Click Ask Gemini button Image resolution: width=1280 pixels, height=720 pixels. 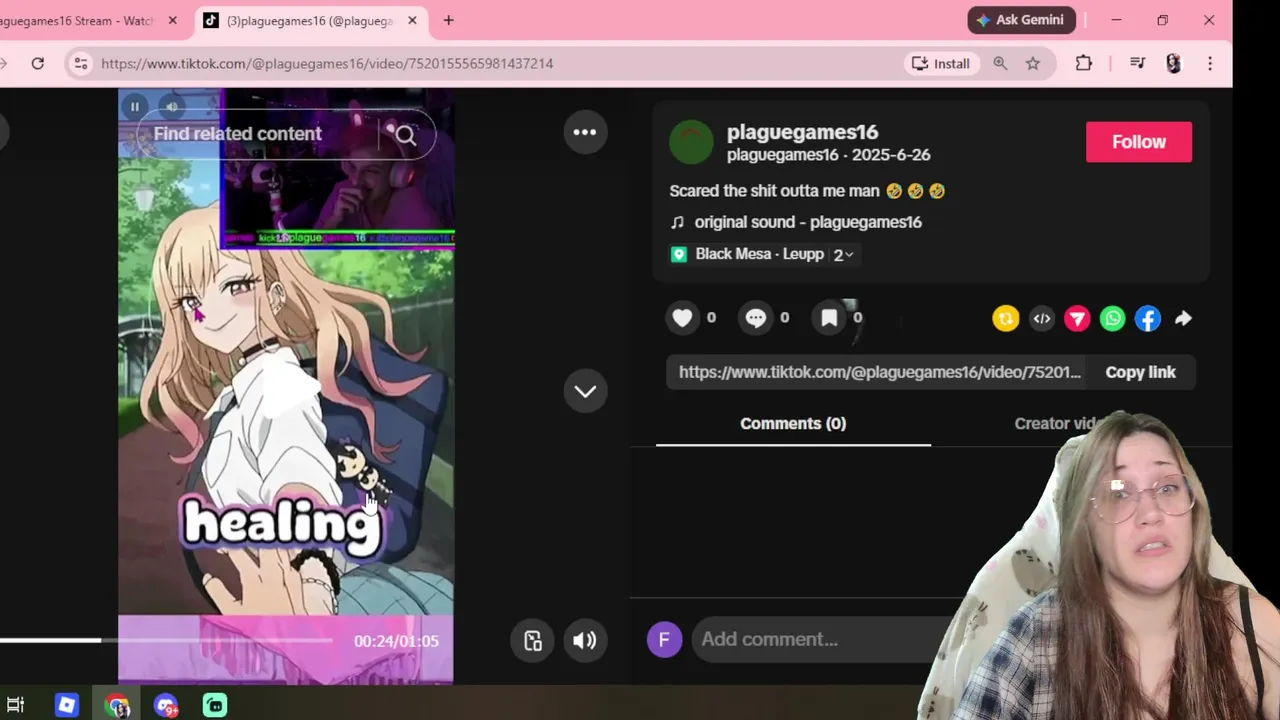[1022, 20]
